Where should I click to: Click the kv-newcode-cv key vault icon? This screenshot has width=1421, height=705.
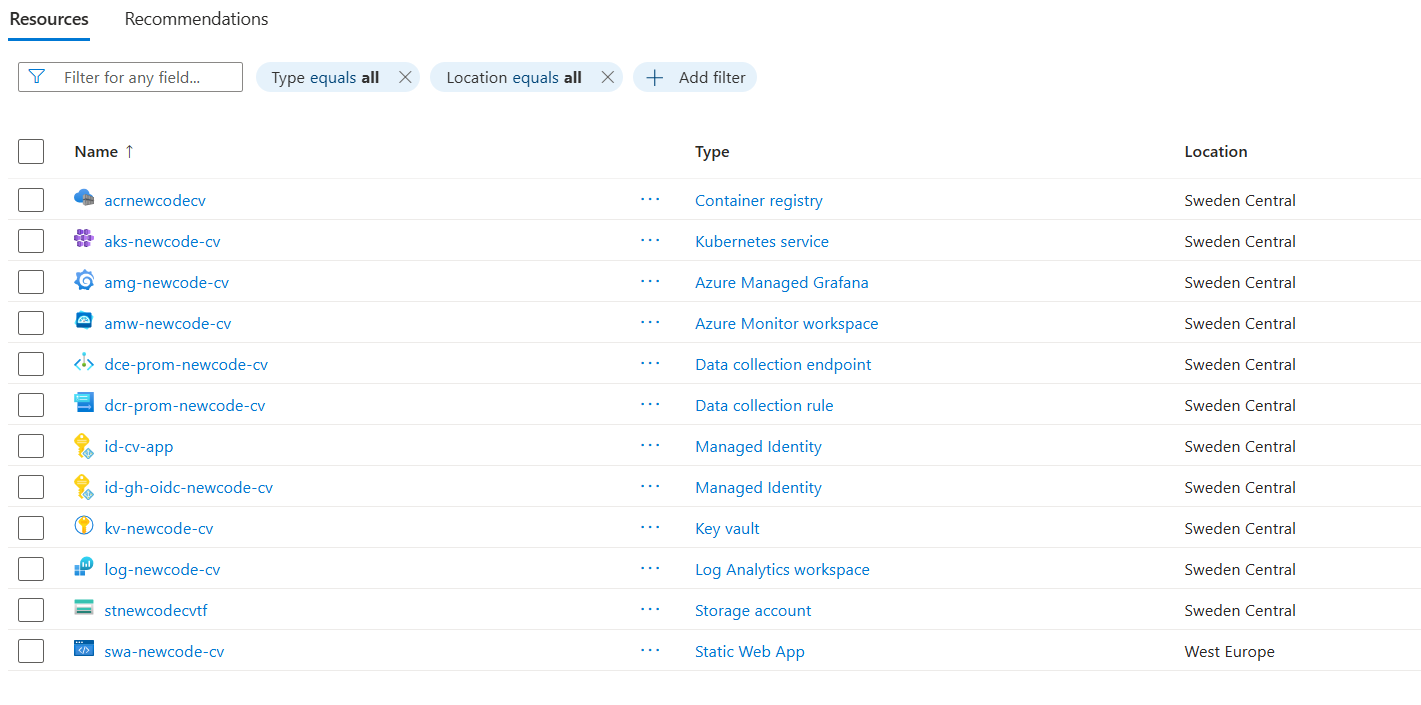pos(84,527)
